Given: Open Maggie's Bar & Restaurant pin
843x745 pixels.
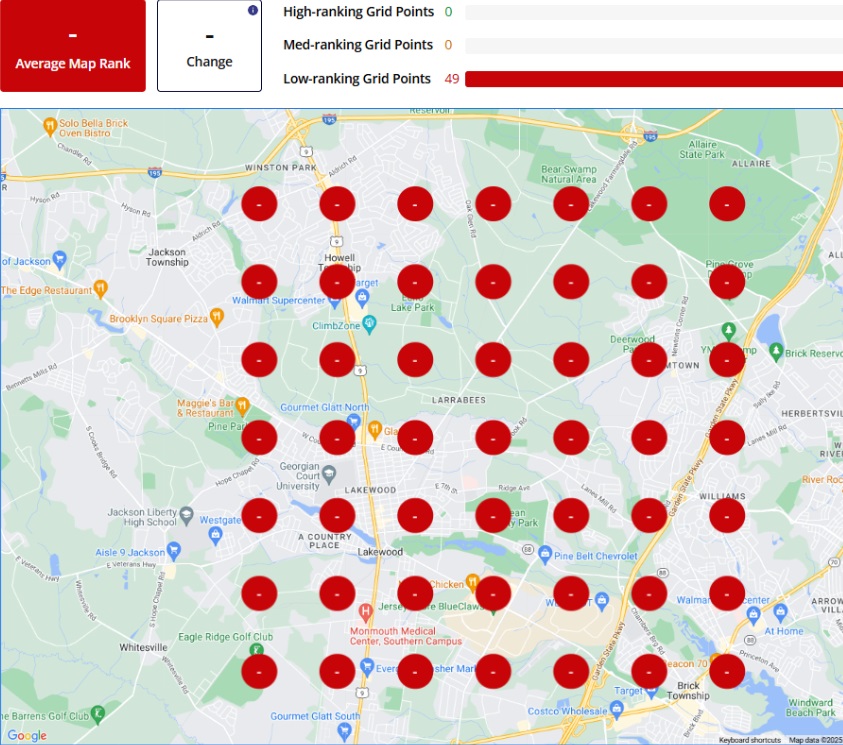Looking at the screenshot, I should pyautogui.click(x=242, y=407).
